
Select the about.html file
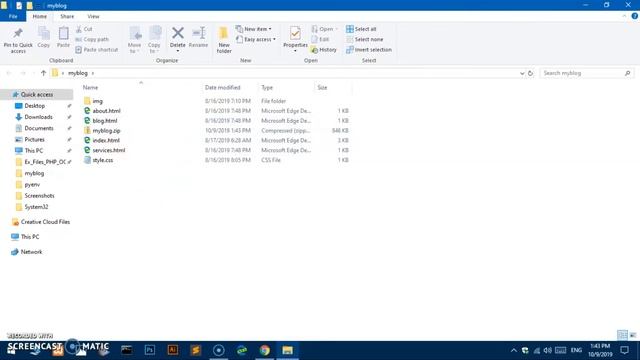pyautogui.click(x=102, y=111)
